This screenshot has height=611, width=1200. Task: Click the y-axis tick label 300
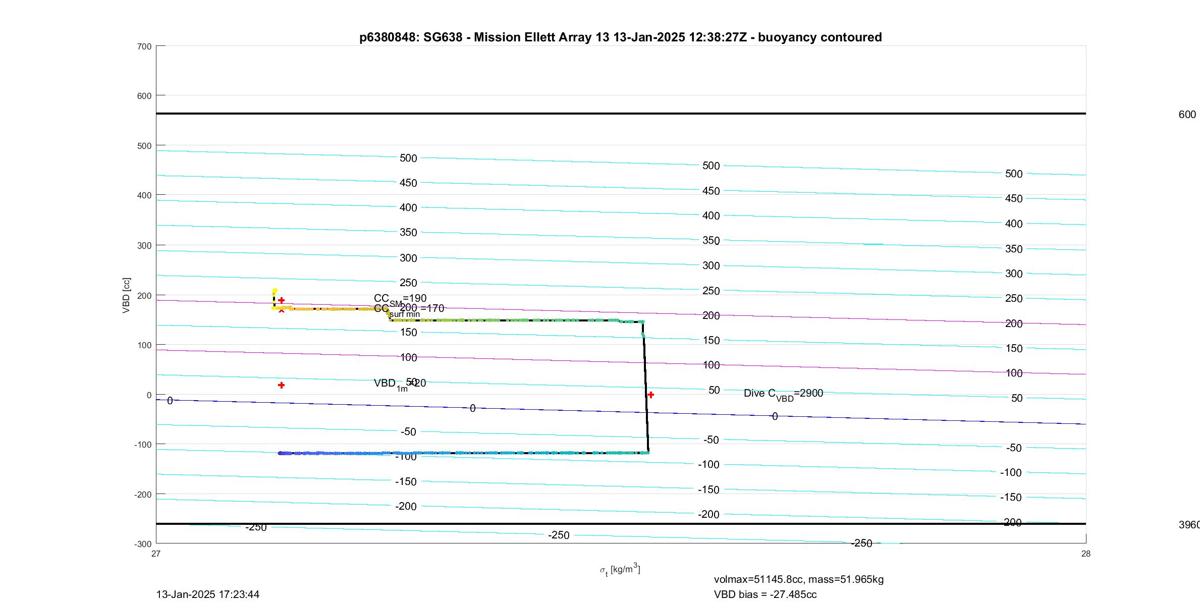144,246
